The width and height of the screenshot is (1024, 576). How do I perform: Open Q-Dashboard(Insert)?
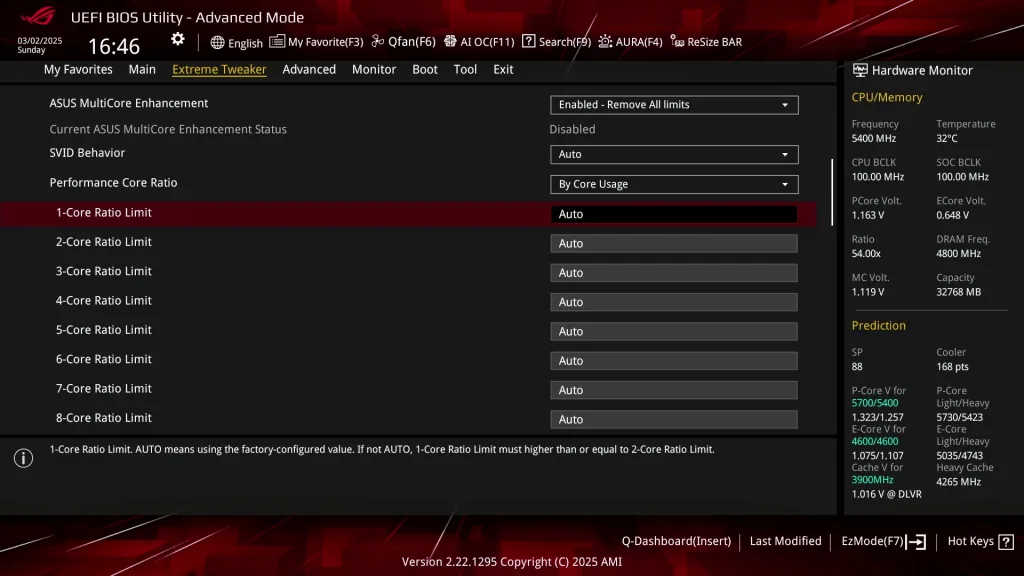point(676,541)
